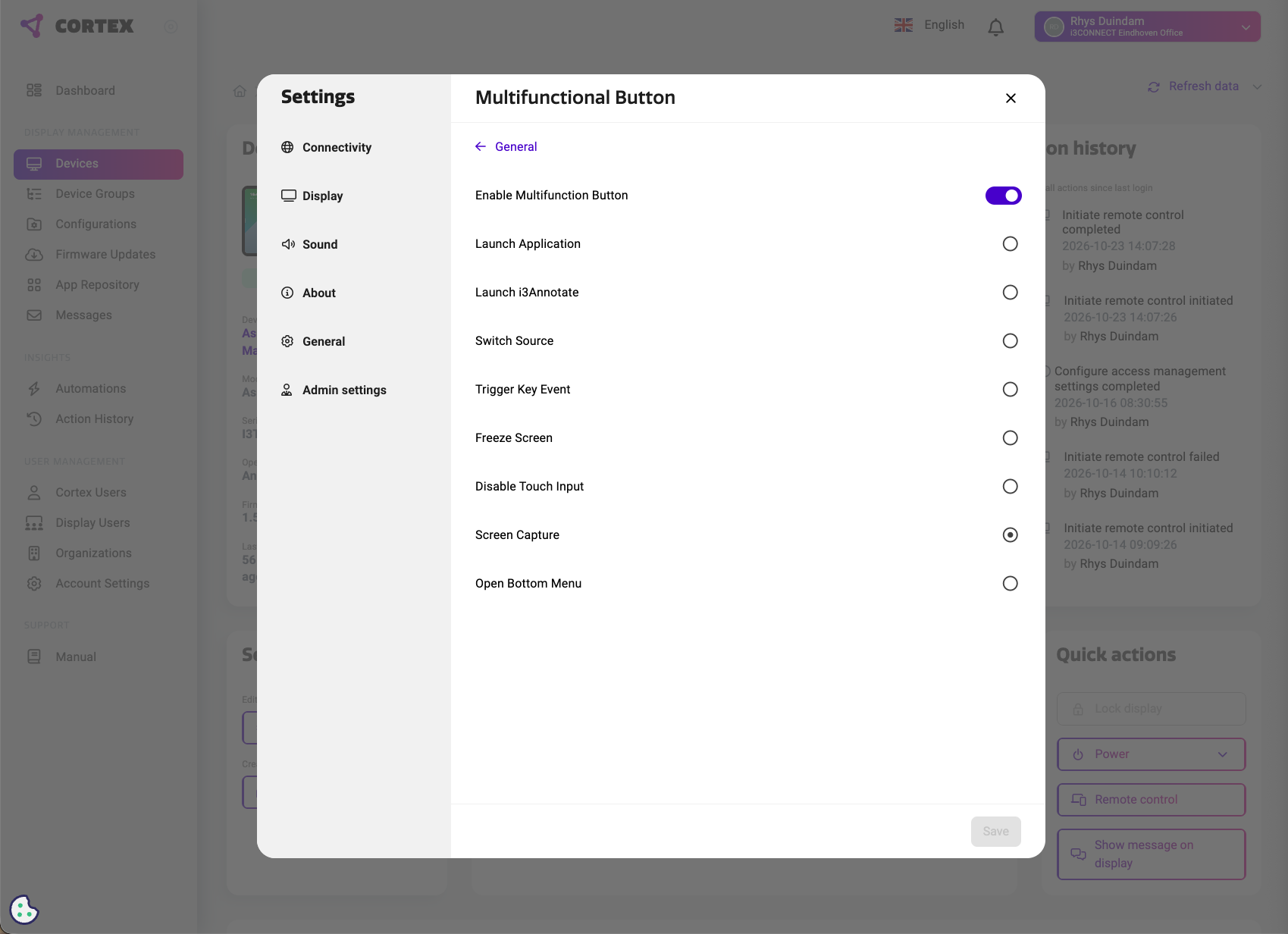1288x934 pixels.
Task: Click the user avatar in the top bar
Action: coord(1054,27)
